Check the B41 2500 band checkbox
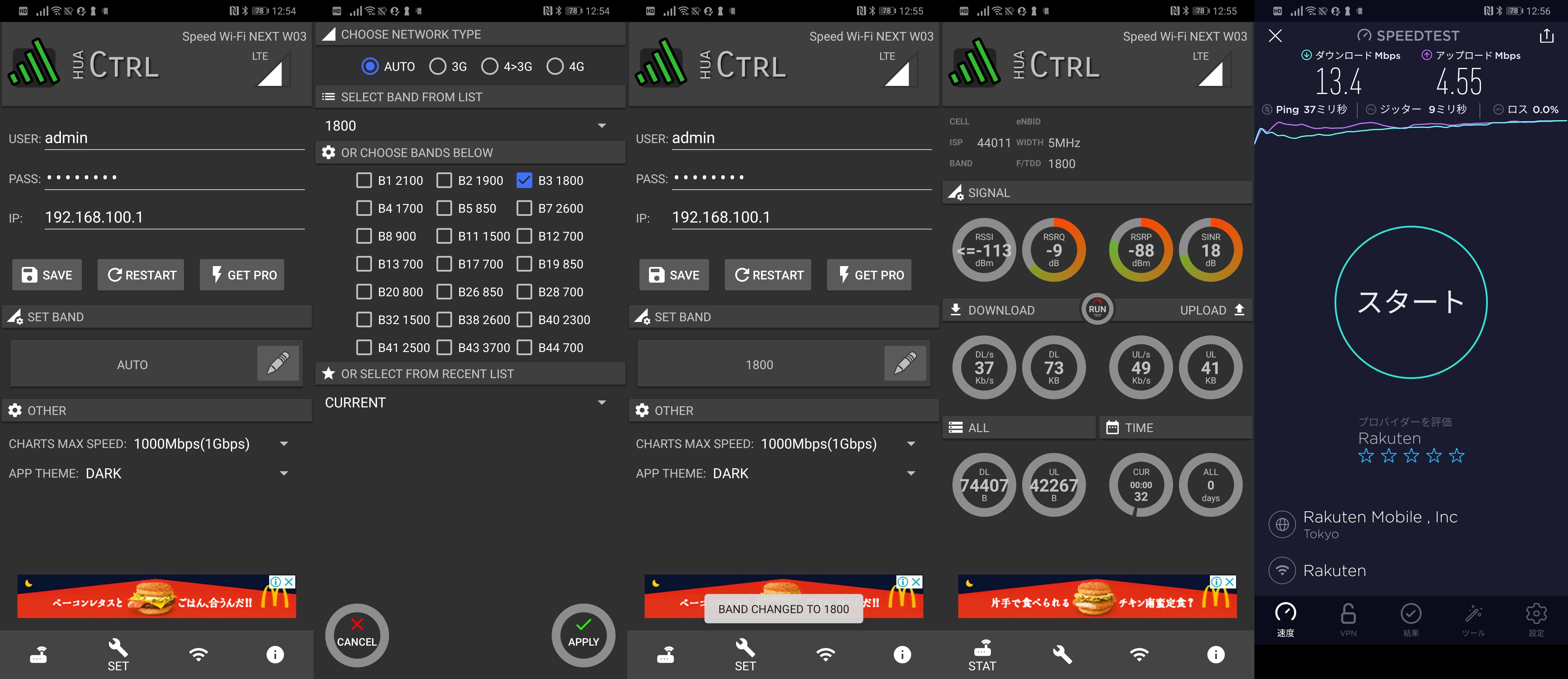 coord(364,347)
